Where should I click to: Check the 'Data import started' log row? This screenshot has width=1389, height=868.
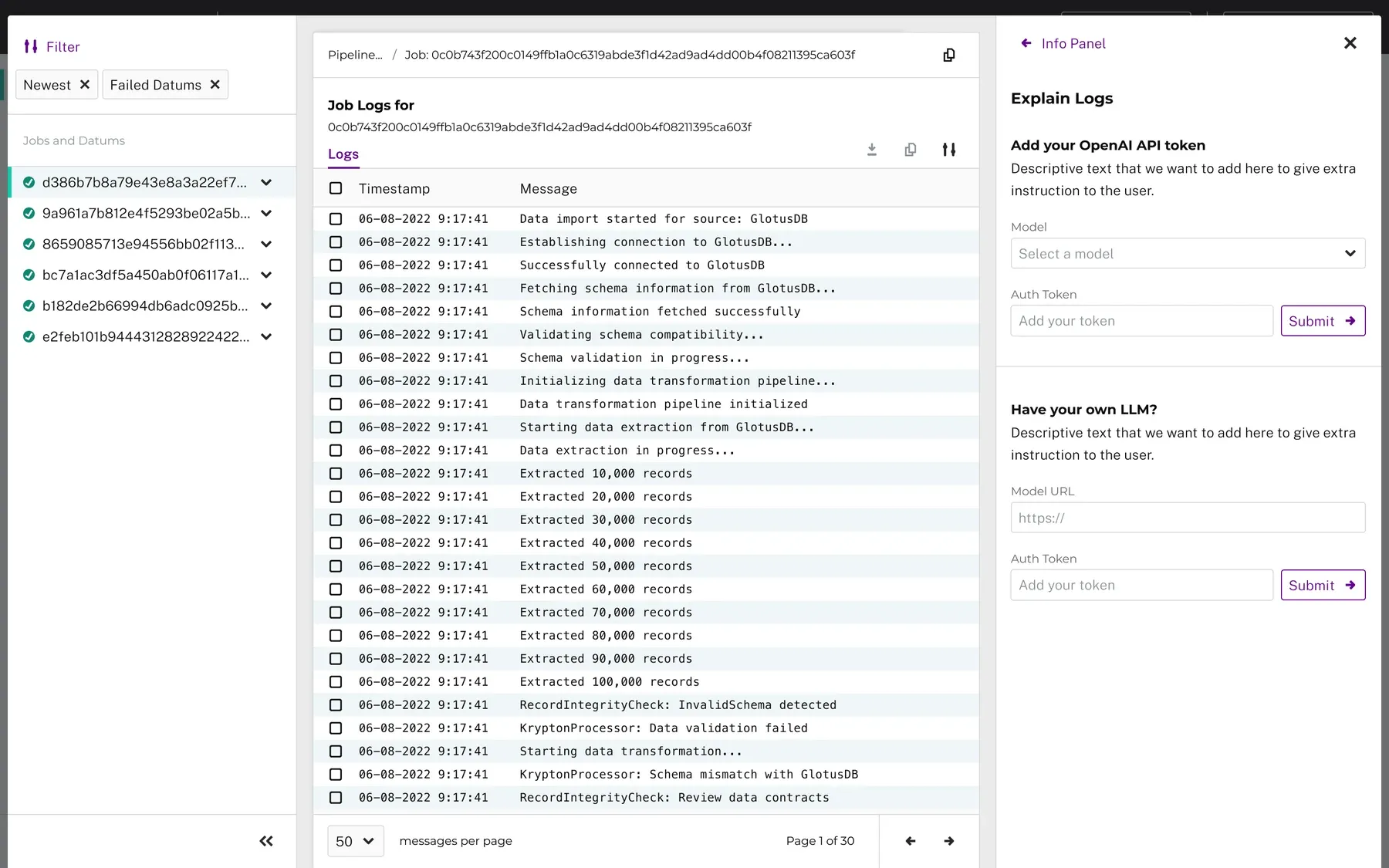336,219
